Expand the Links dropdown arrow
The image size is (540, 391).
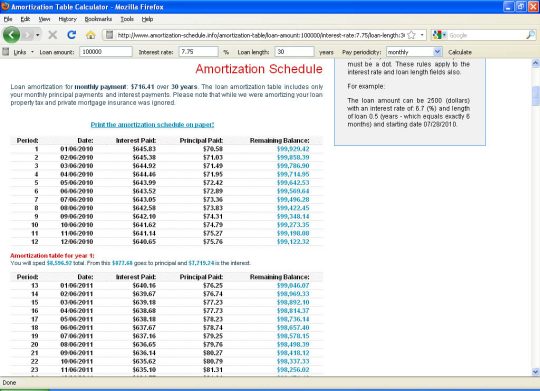click(x=32, y=52)
